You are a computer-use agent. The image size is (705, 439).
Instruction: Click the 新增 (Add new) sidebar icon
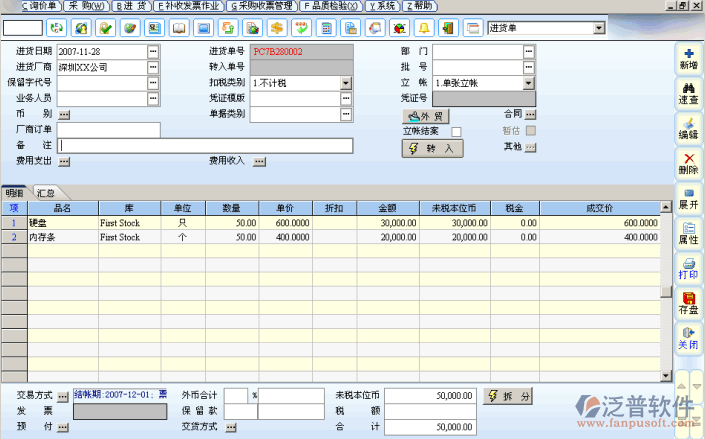coord(688,57)
